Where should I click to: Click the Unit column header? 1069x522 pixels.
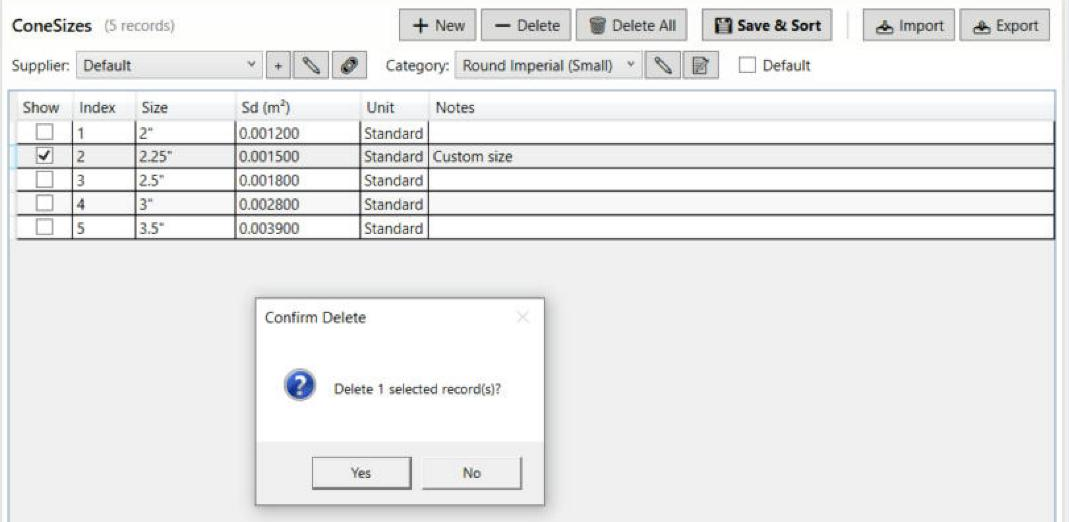click(x=394, y=108)
